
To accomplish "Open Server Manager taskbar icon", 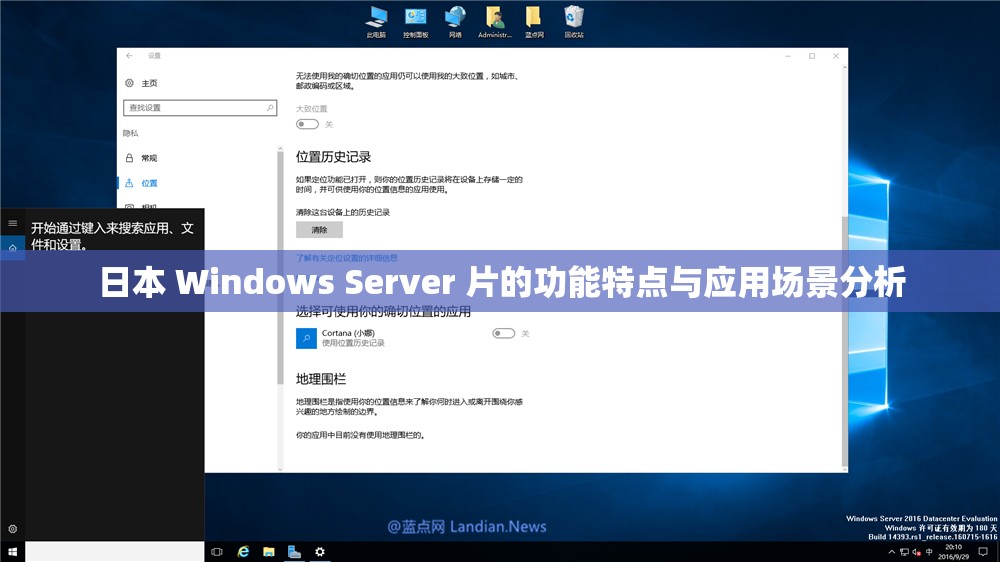I will point(294,552).
